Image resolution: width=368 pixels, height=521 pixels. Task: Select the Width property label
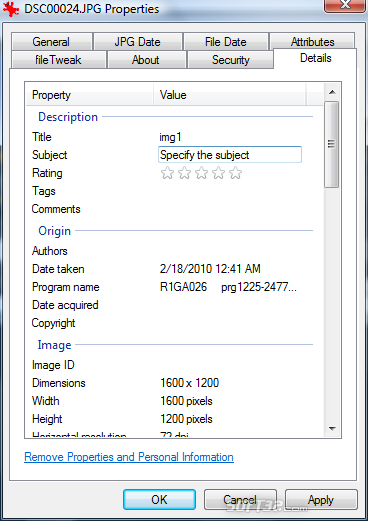(46, 401)
